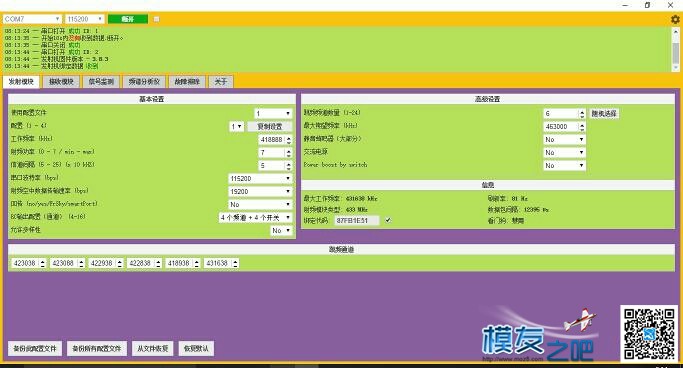Click the bind code field 87FB1E51
This screenshot has height=368, width=683.
click(357, 220)
